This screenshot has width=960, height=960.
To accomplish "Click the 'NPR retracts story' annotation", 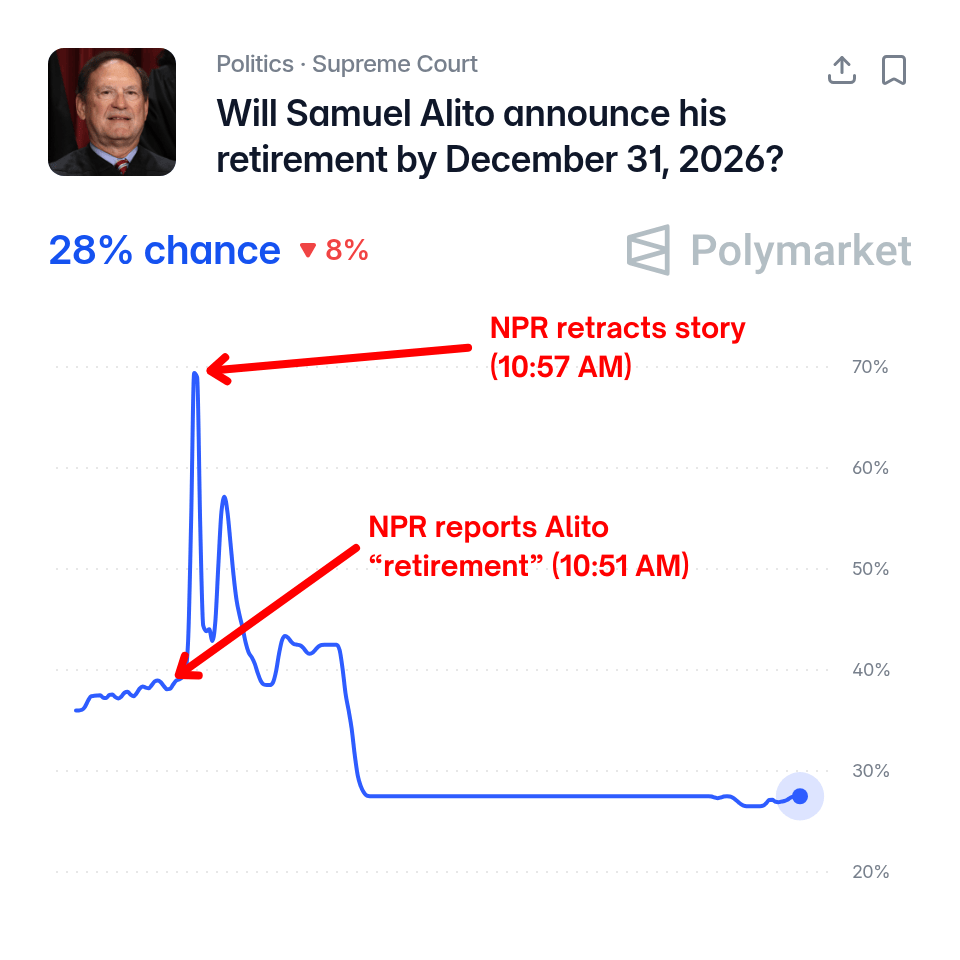I will (x=617, y=347).
